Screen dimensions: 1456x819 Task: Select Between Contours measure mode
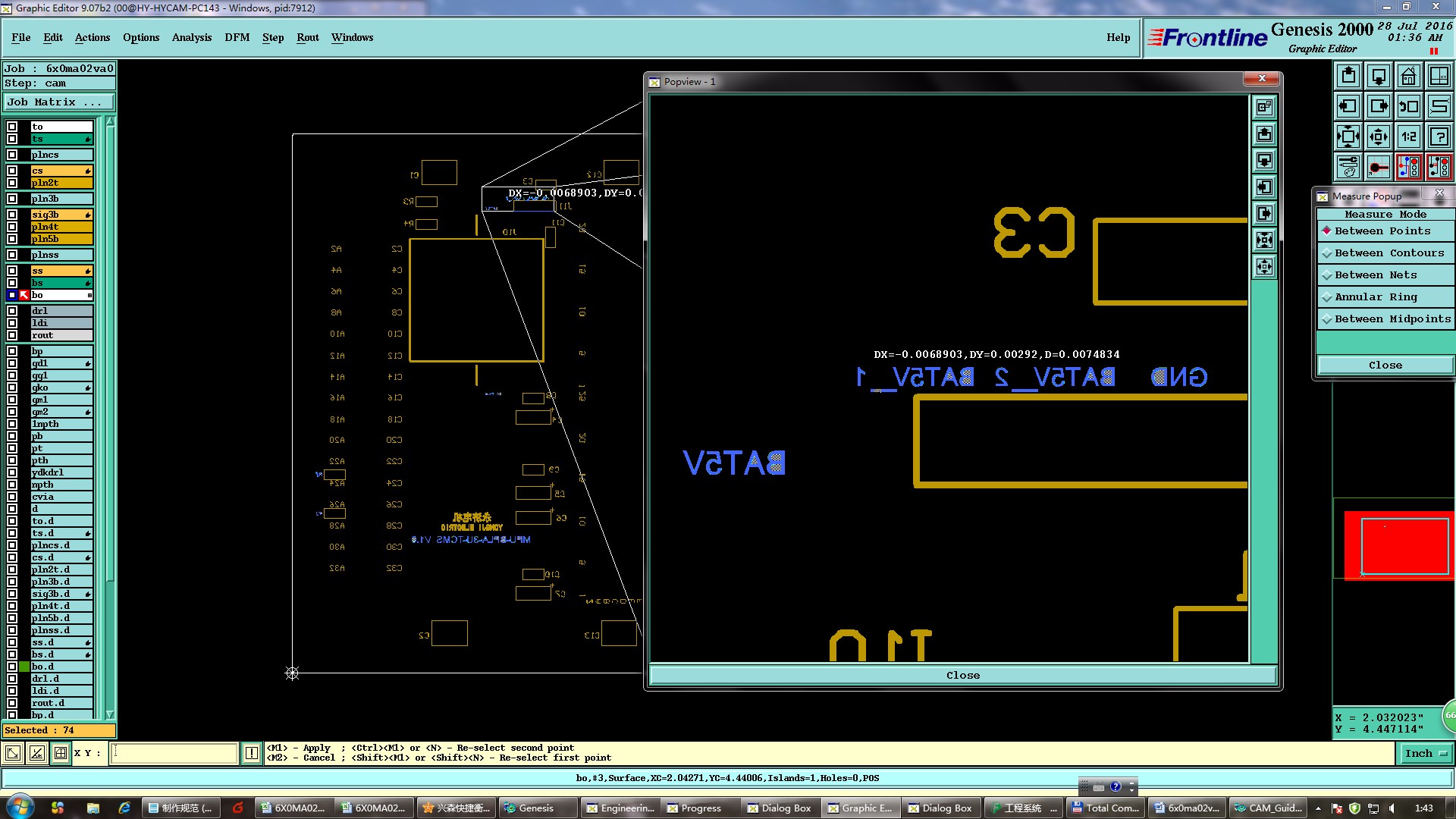coord(1385,253)
